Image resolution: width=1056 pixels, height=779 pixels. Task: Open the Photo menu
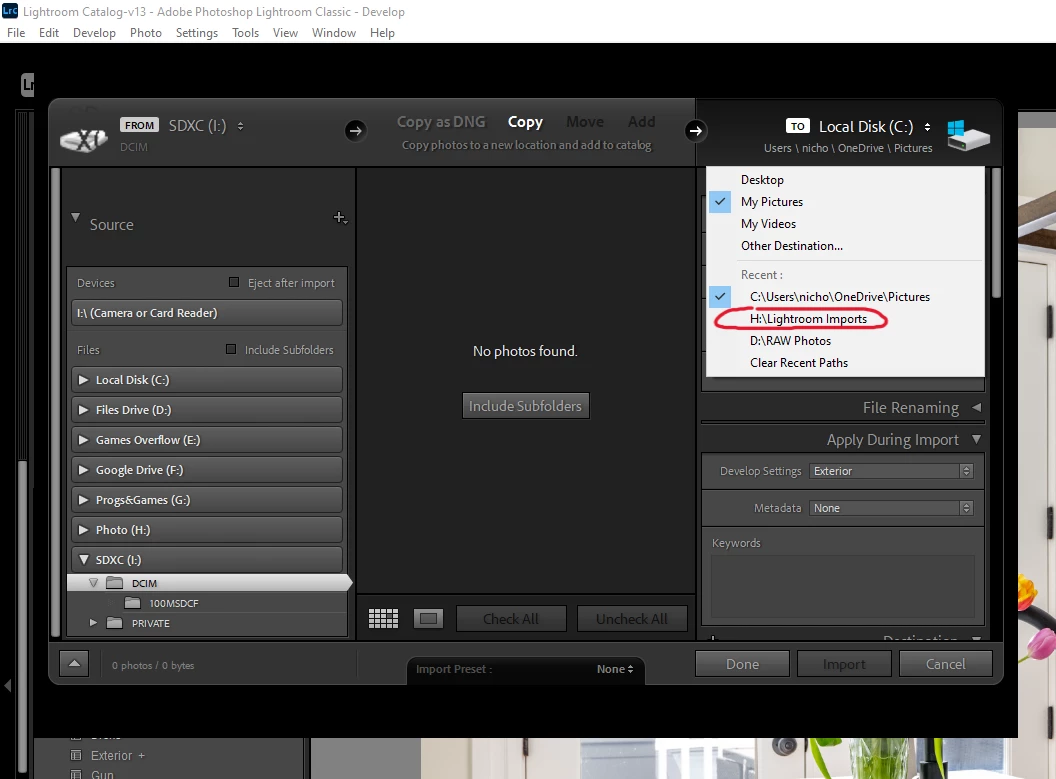click(145, 32)
